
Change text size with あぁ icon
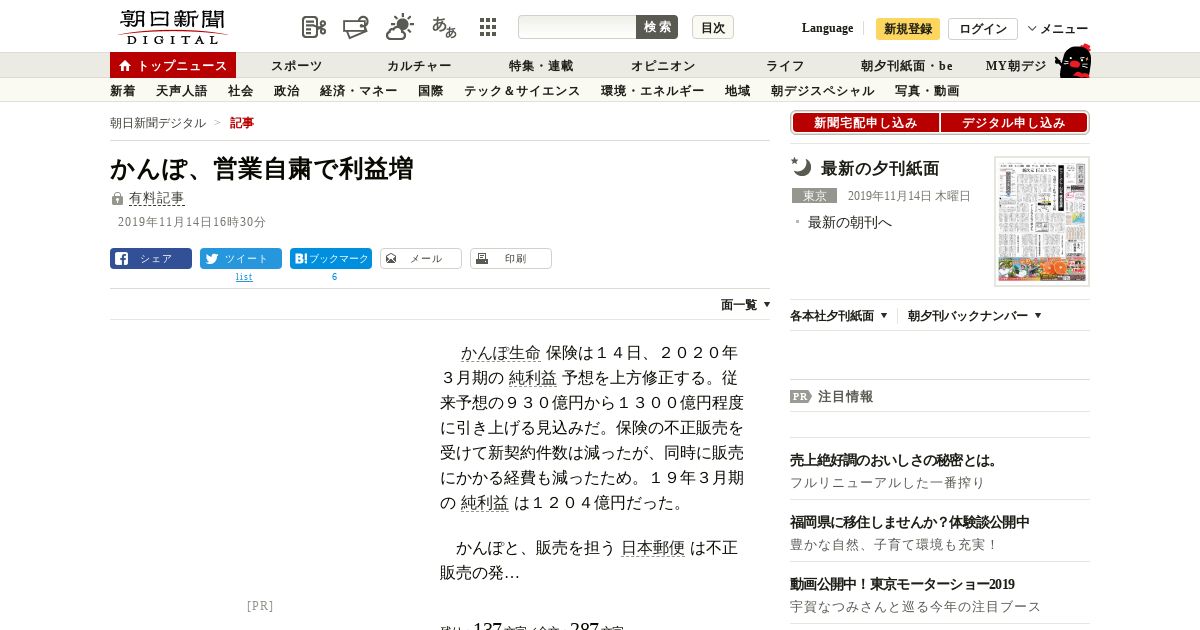click(444, 27)
